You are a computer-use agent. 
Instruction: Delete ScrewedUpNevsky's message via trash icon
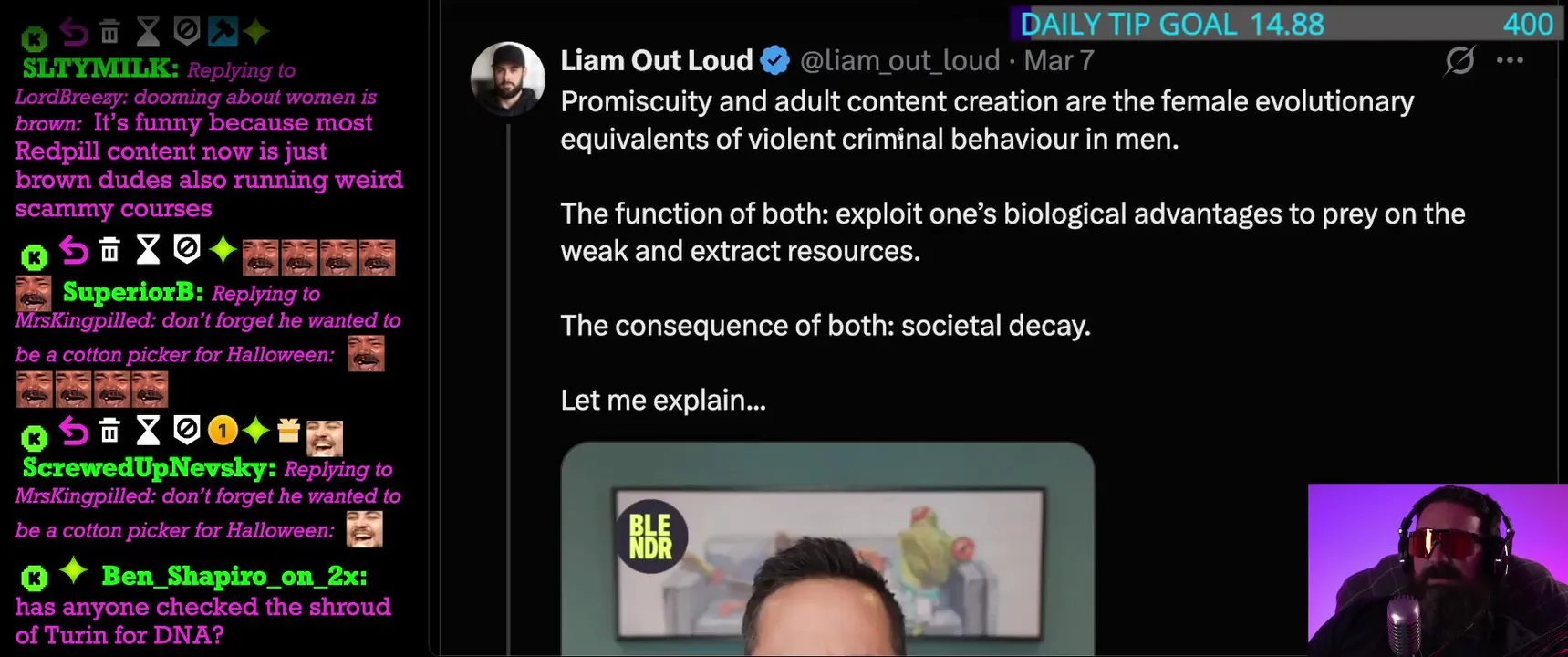pyautogui.click(x=109, y=430)
